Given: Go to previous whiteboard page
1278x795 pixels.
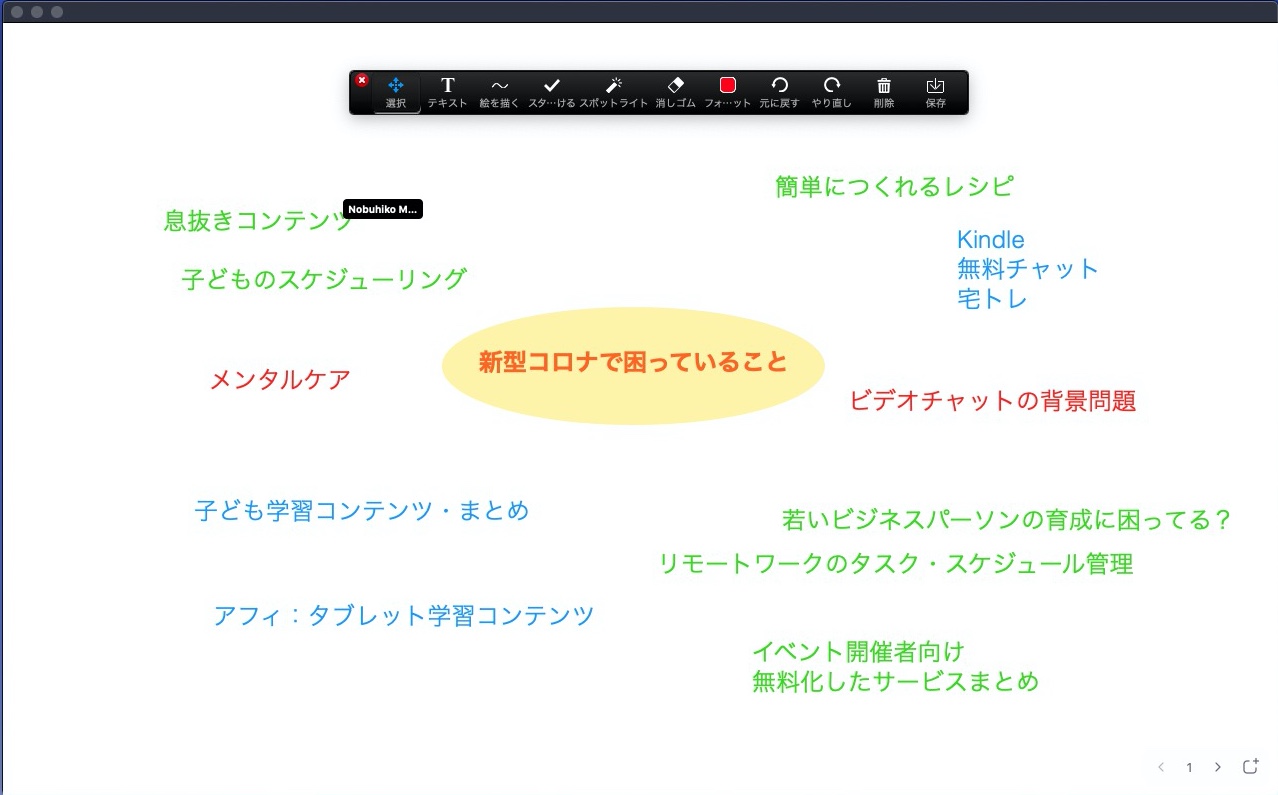Looking at the screenshot, I should click(1161, 767).
